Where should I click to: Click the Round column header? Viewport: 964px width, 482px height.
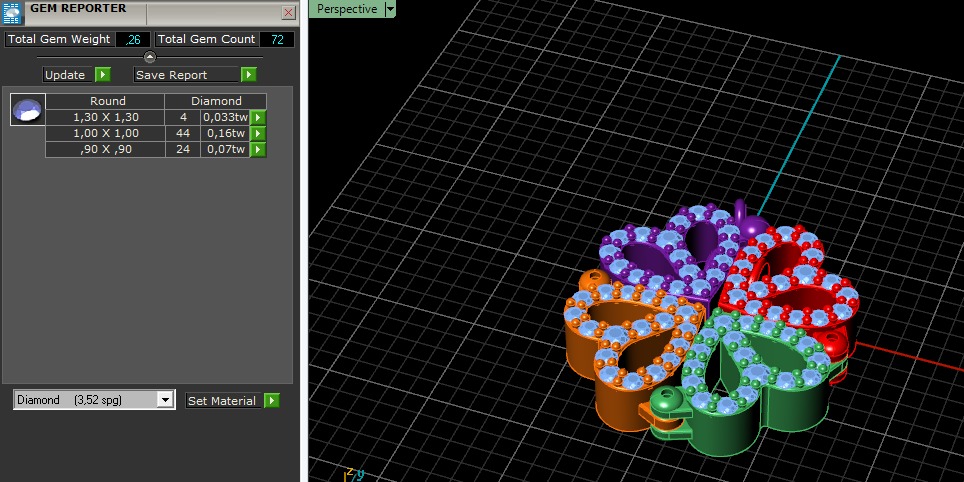(105, 101)
